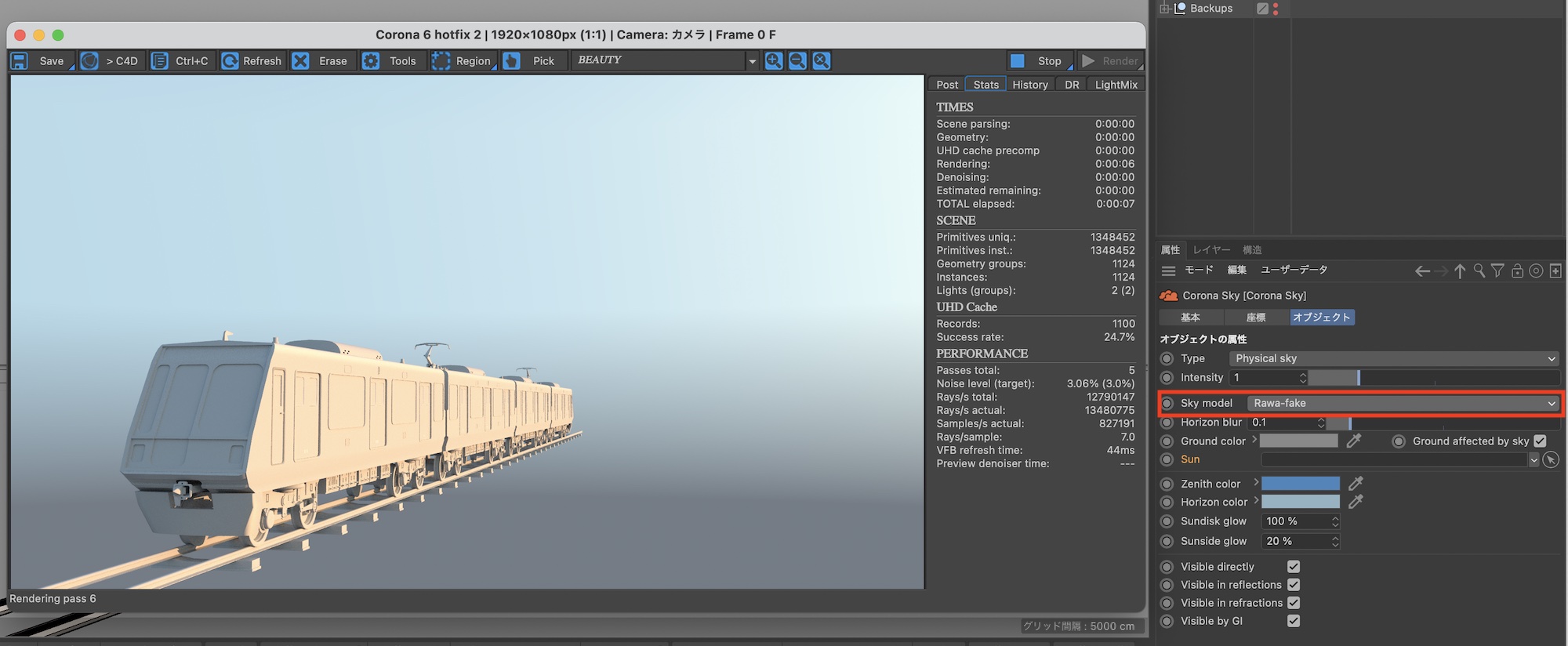The height and width of the screenshot is (646, 1568).
Task: Click the attribute panel search icon
Action: coord(1479,270)
